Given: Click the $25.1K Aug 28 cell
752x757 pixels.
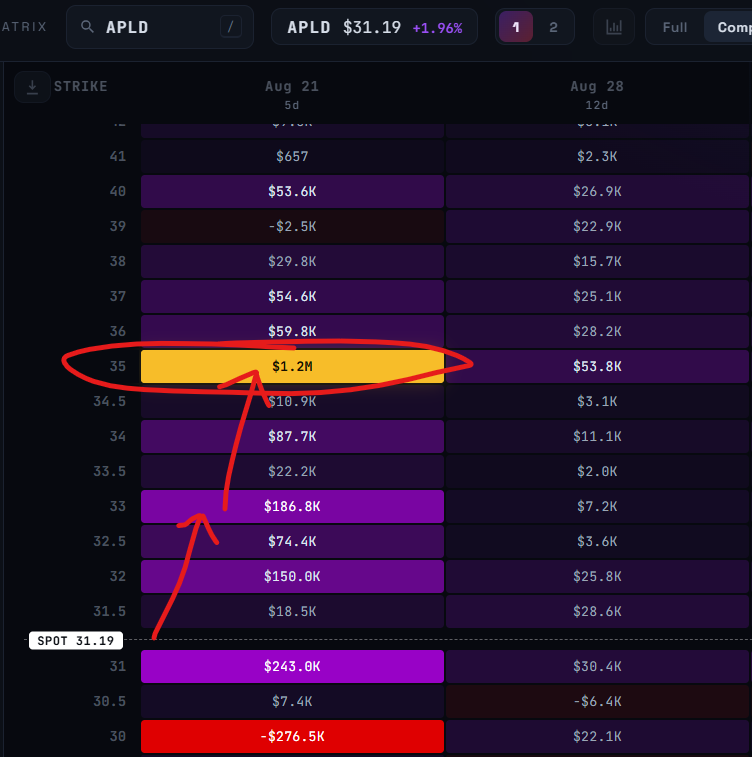Looking at the screenshot, I should pos(597,296).
